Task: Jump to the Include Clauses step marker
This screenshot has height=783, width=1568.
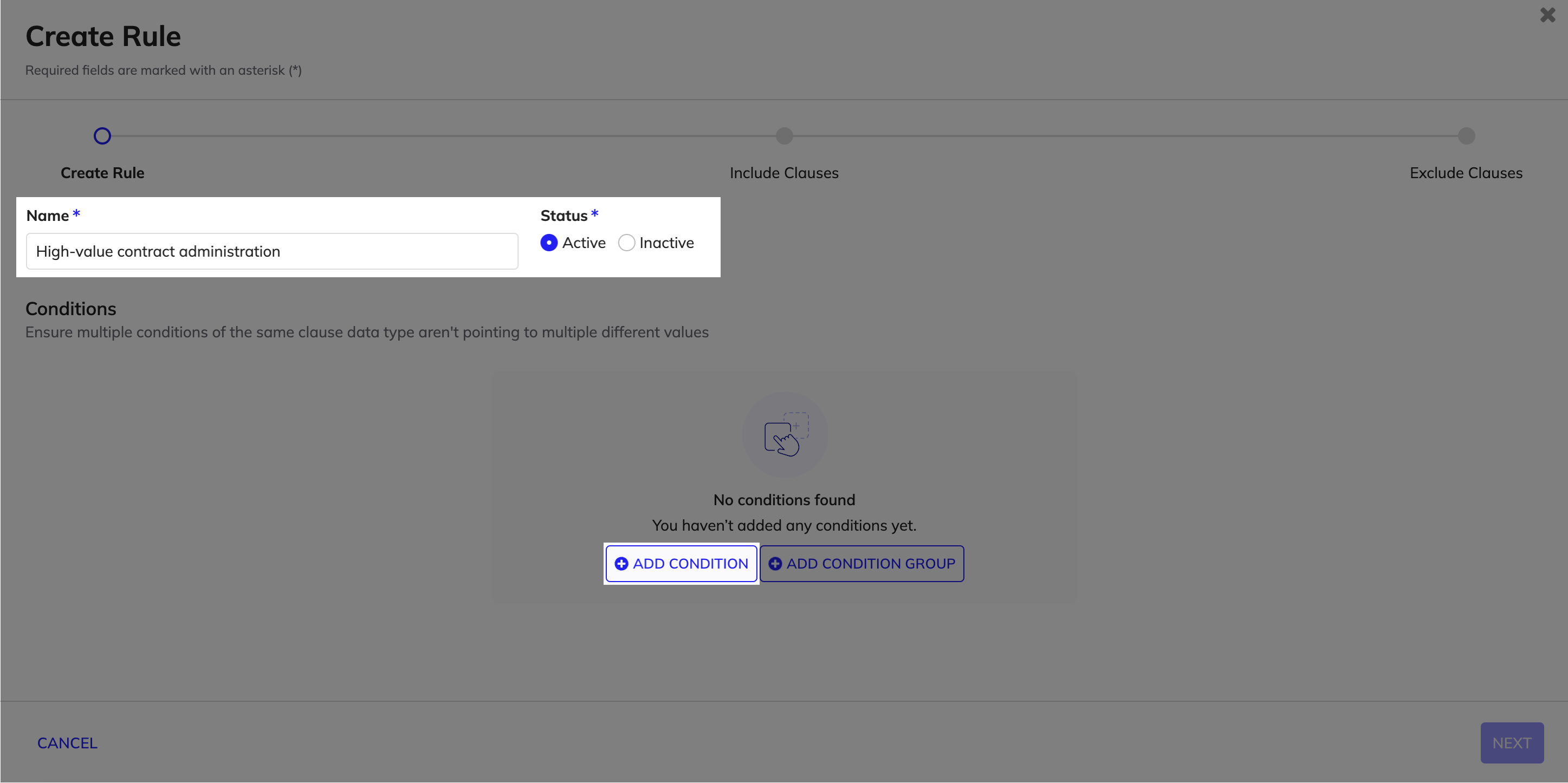Action: tap(784, 136)
